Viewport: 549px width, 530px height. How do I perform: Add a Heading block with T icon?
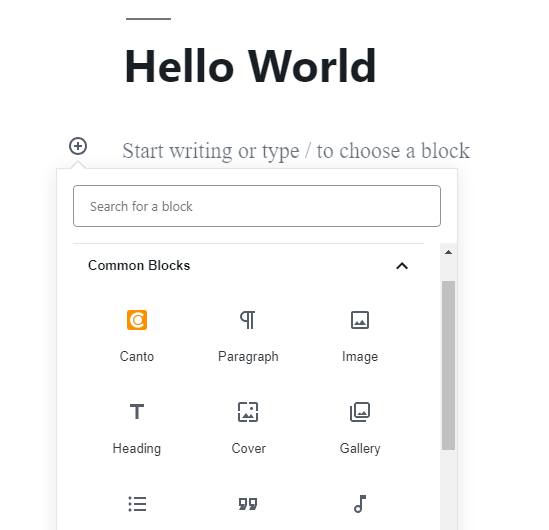tap(137, 412)
